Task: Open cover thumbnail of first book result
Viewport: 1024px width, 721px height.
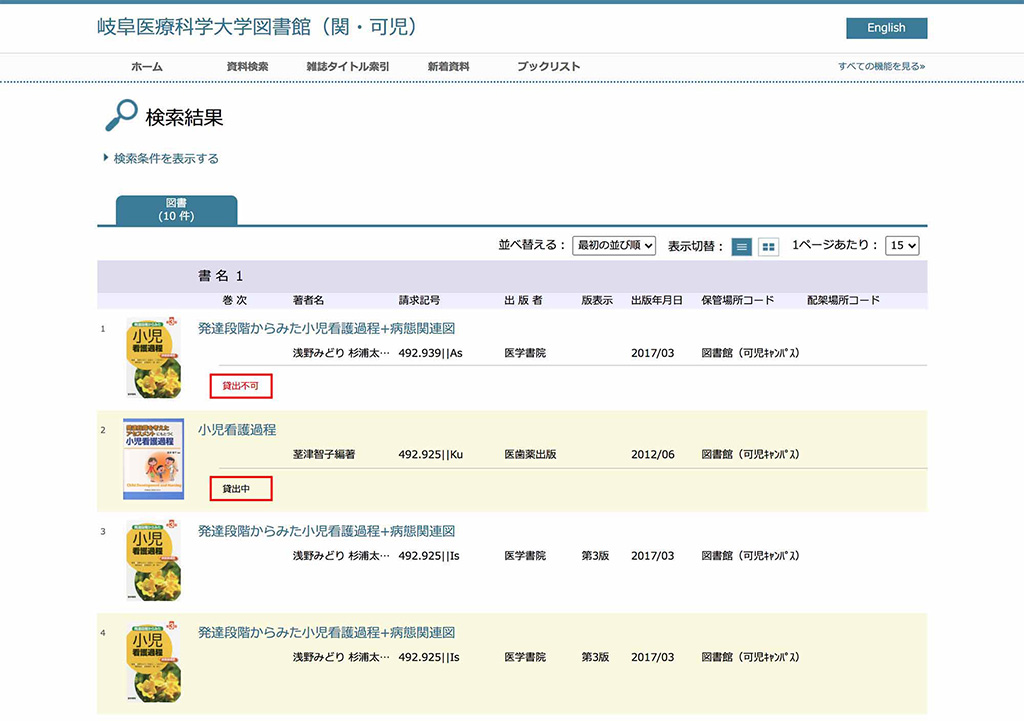Action: pos(153,355)
